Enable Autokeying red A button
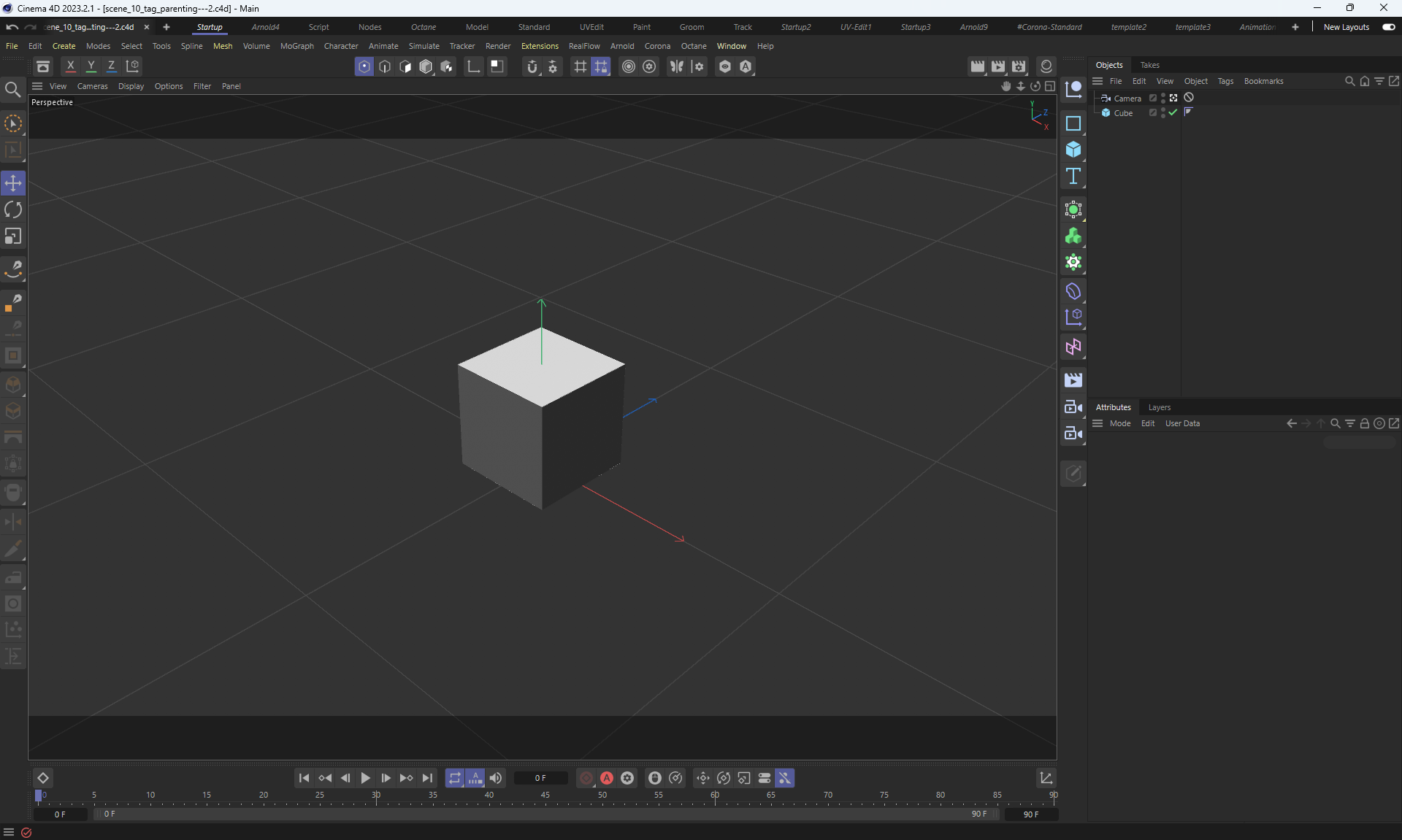This screenshot has width=1402, height=840. click(x=607, y=778)
